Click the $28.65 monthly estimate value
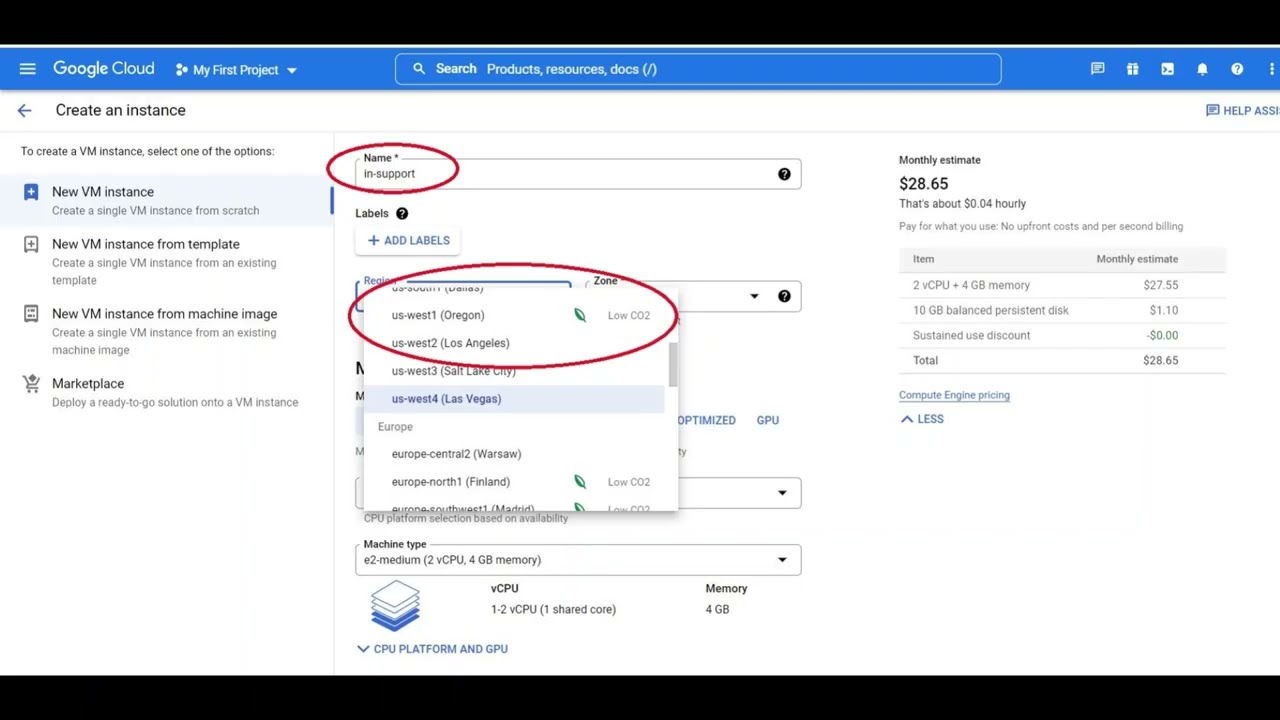The width and height of the screenshot is (1280, 720). (x=923, y=184)
